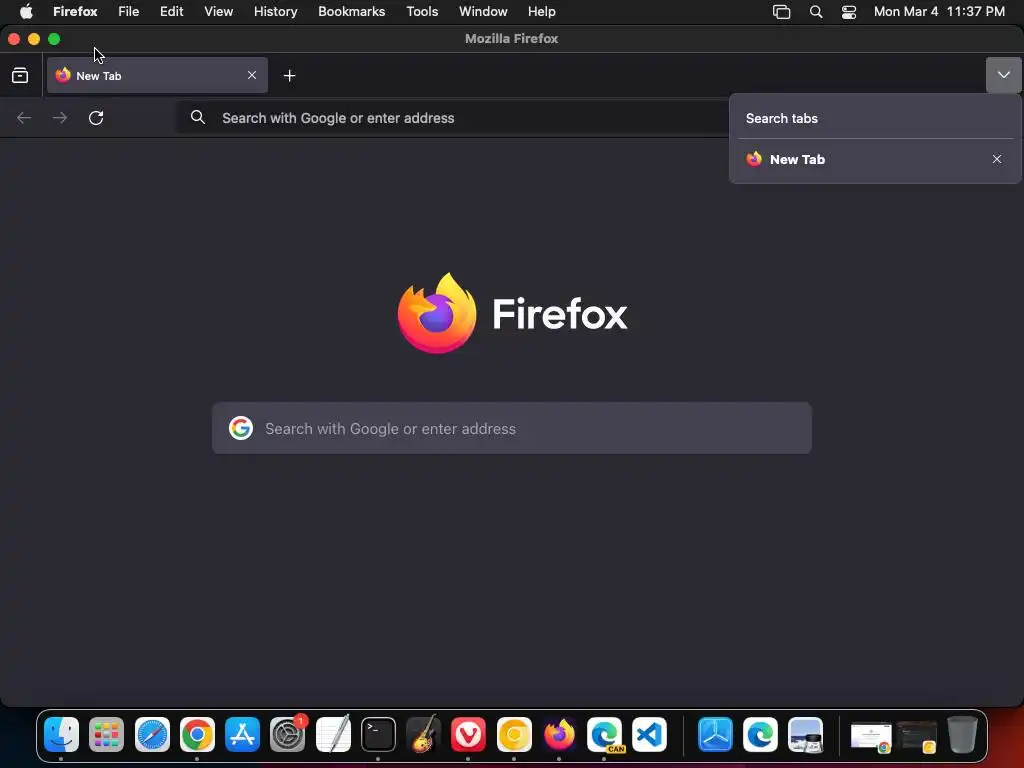This screenshot has width=1024, height=768.
Task: Open the Trash in the Dock
Action: point(962,735)
